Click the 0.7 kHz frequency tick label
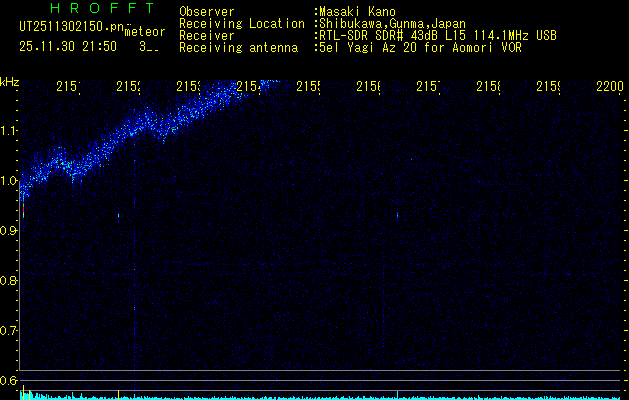The height and width of the screenshot is (400, 629). coord(9,331)
